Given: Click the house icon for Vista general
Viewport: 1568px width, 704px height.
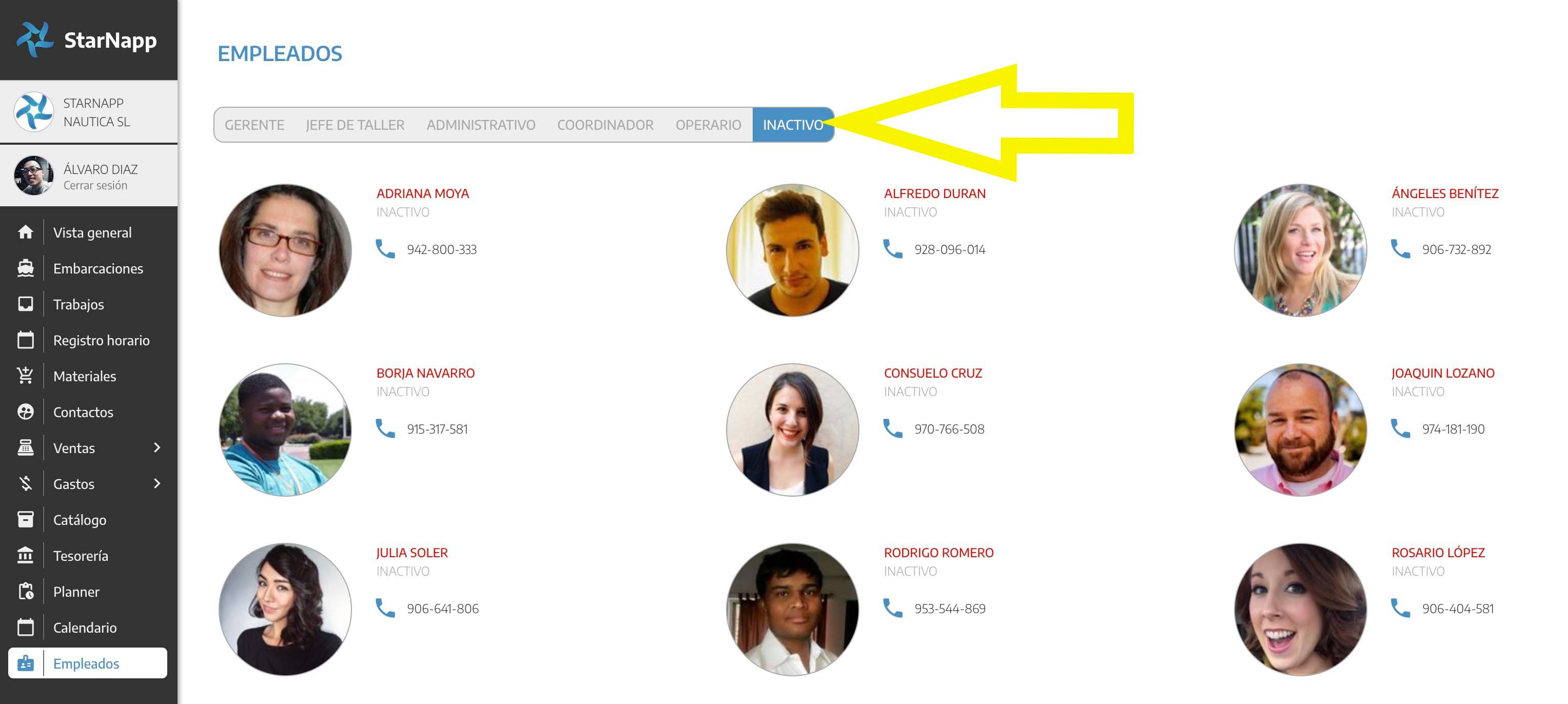Looking at the screenshot, I should (x=26, y=232).
